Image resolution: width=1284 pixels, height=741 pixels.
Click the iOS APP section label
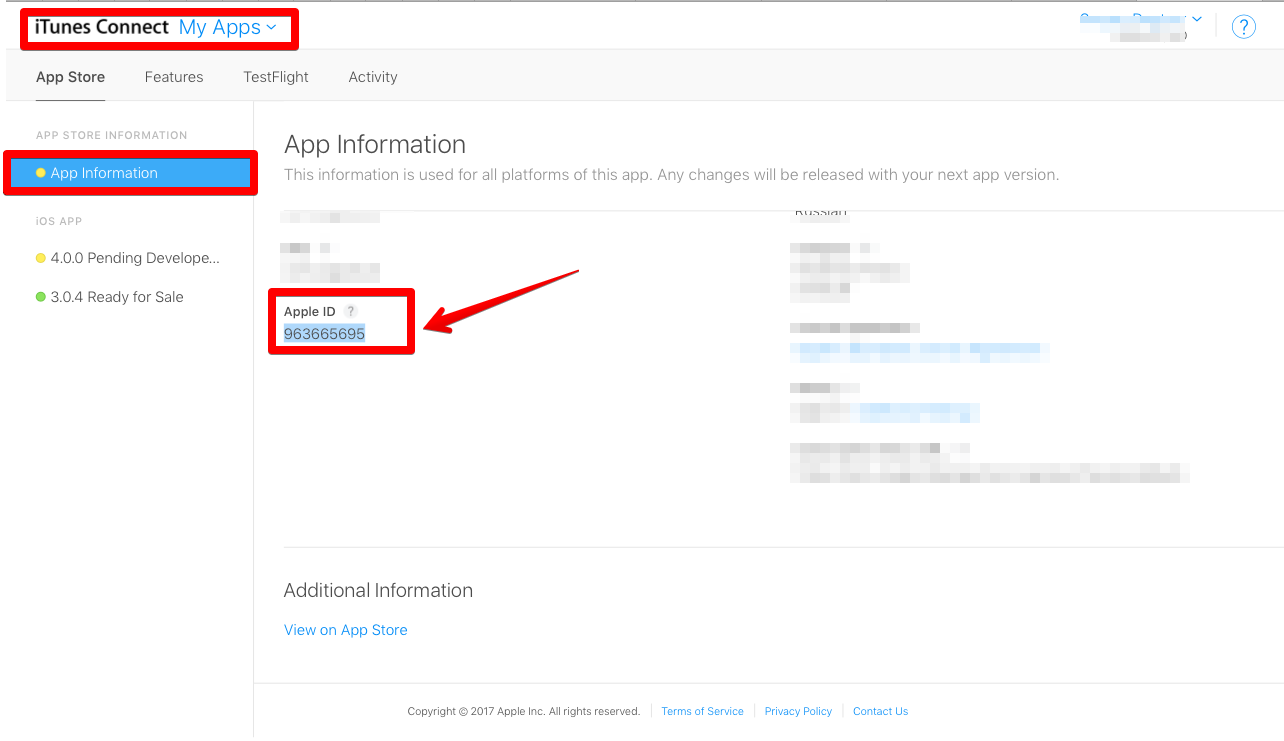click(x=59, y=221)
